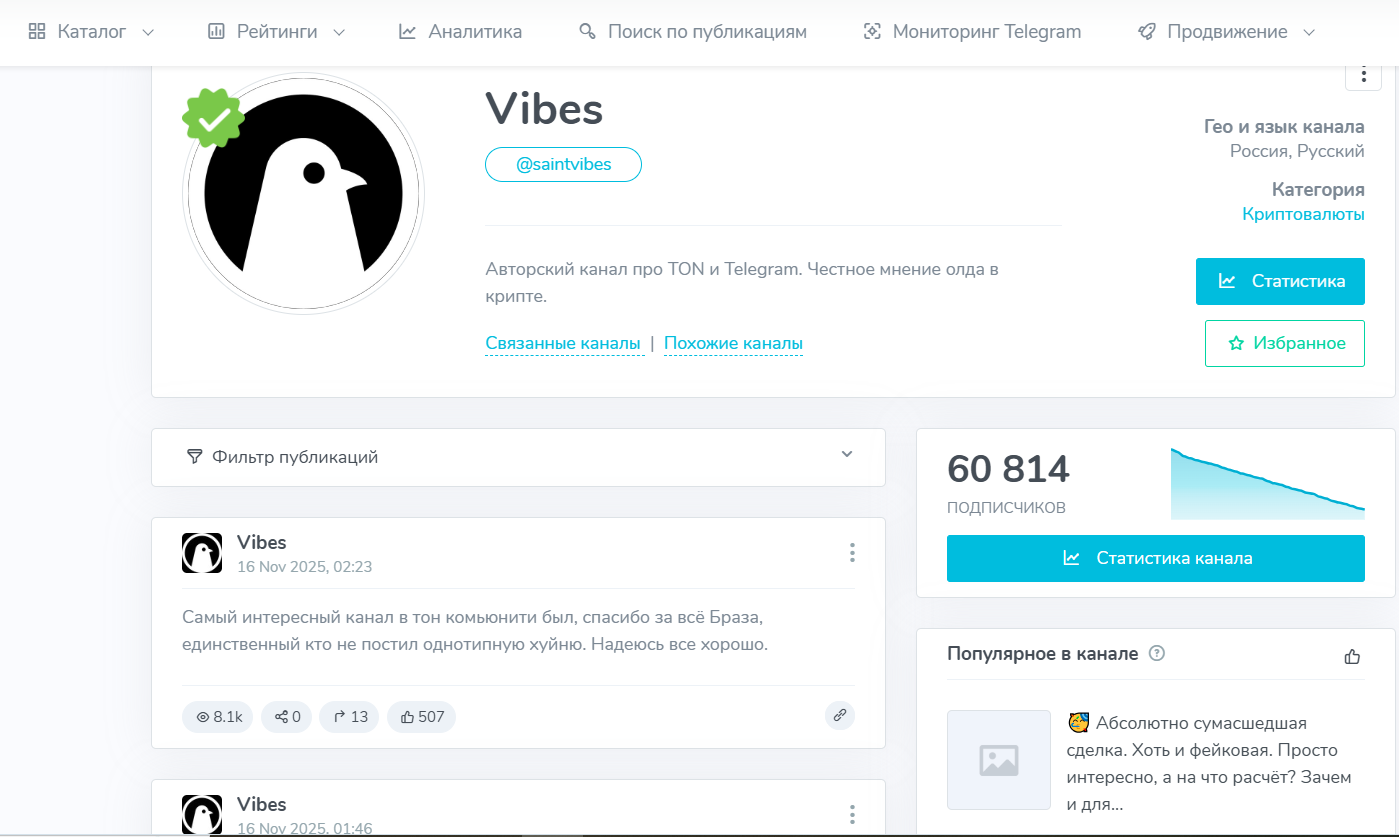Open the Продвижение dropdown menu

(1227, 32)
